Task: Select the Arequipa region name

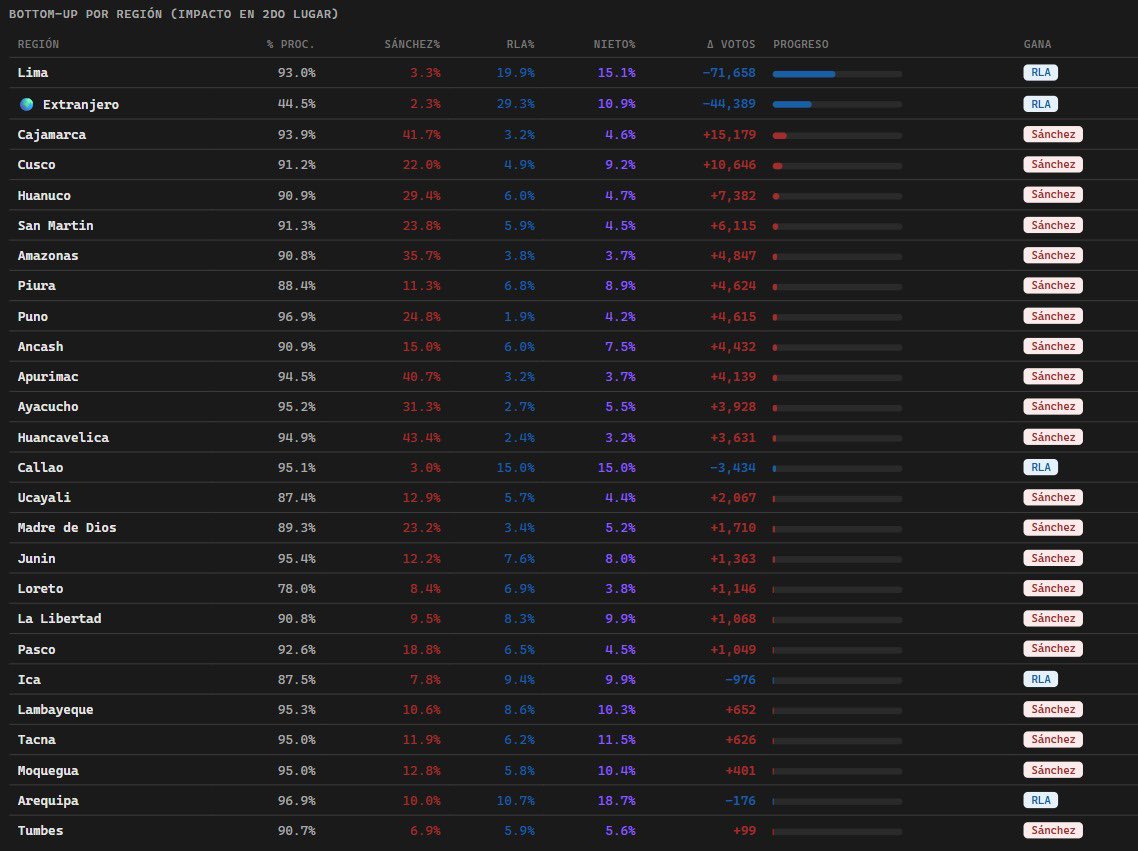Action: coord(48,801)
